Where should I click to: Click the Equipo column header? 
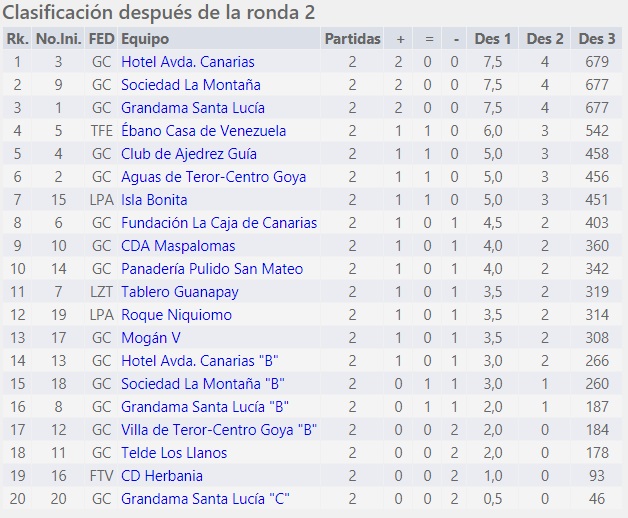click(x=145, y=39)
